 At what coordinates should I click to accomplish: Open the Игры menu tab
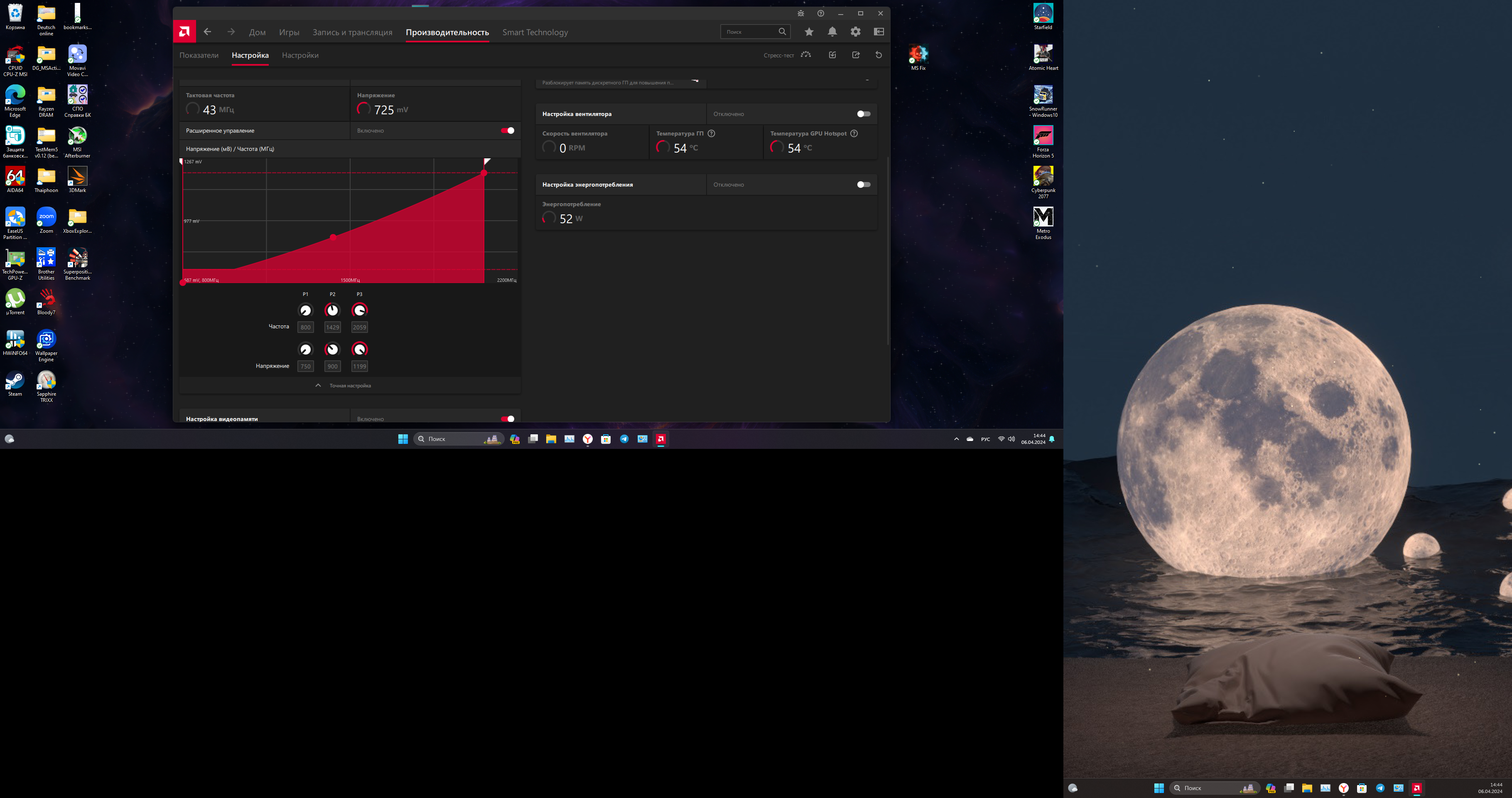pyautogui.click(x=289, y=32)
